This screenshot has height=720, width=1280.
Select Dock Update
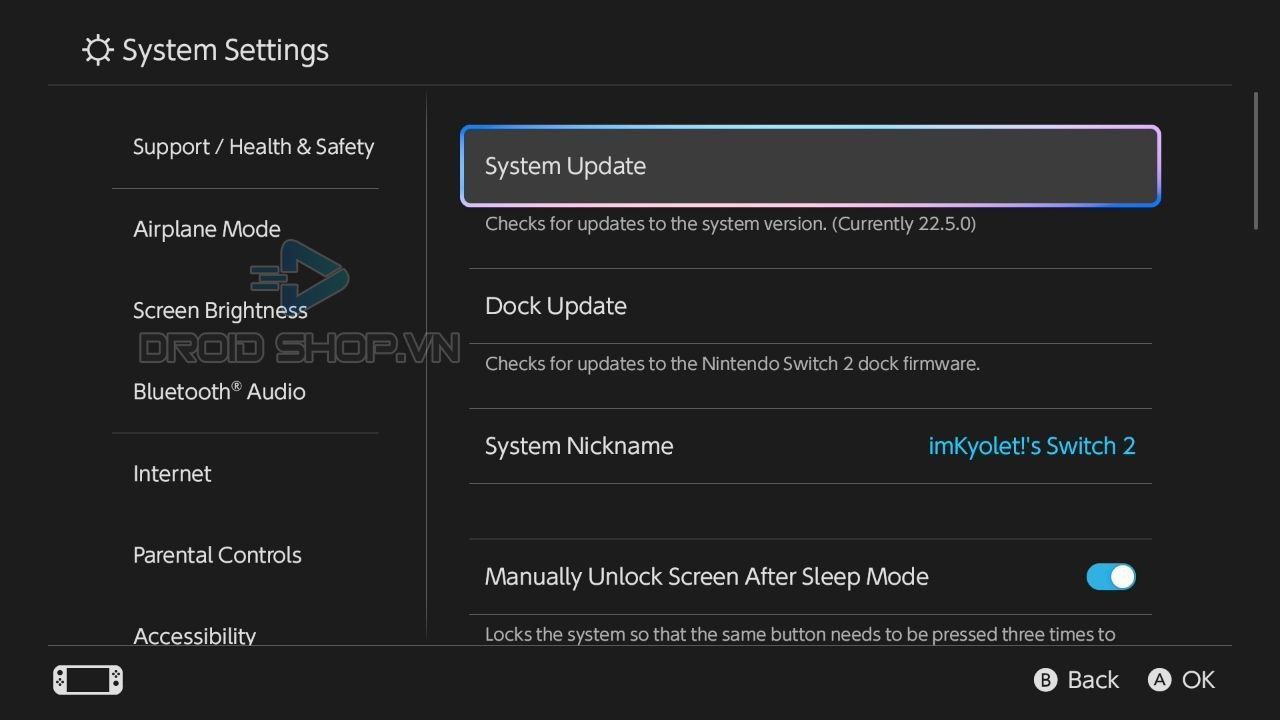[x=810, y=306]
